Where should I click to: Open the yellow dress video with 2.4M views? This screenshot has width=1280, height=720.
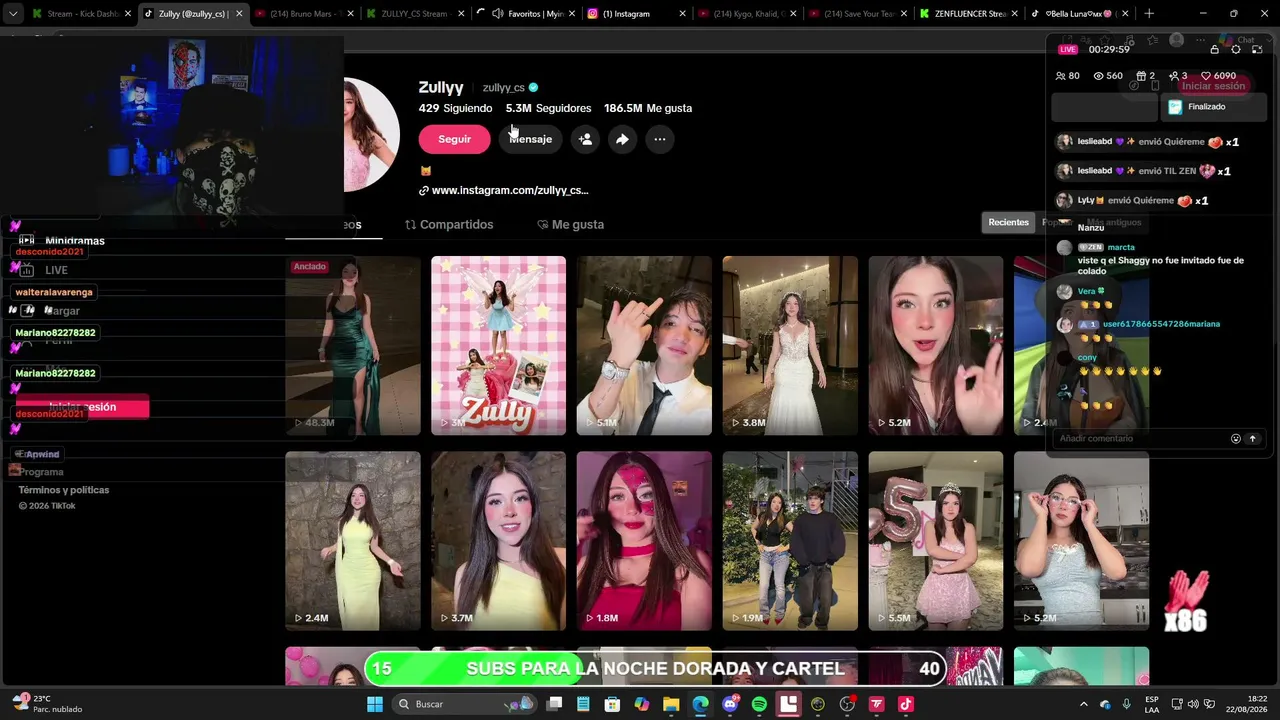point(352,541)
